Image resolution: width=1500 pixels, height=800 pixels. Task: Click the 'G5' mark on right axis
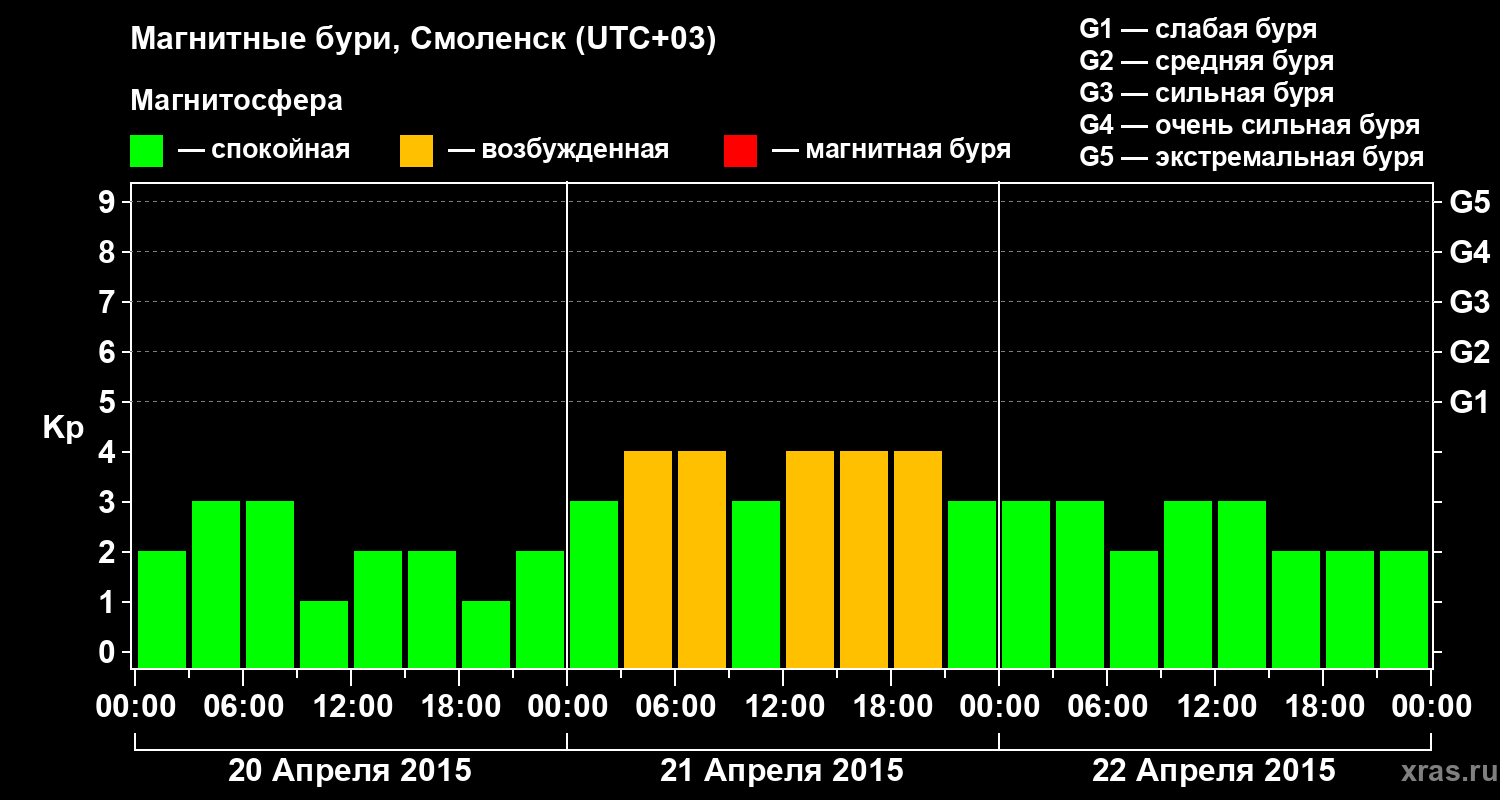click(x=1469, y=202)
